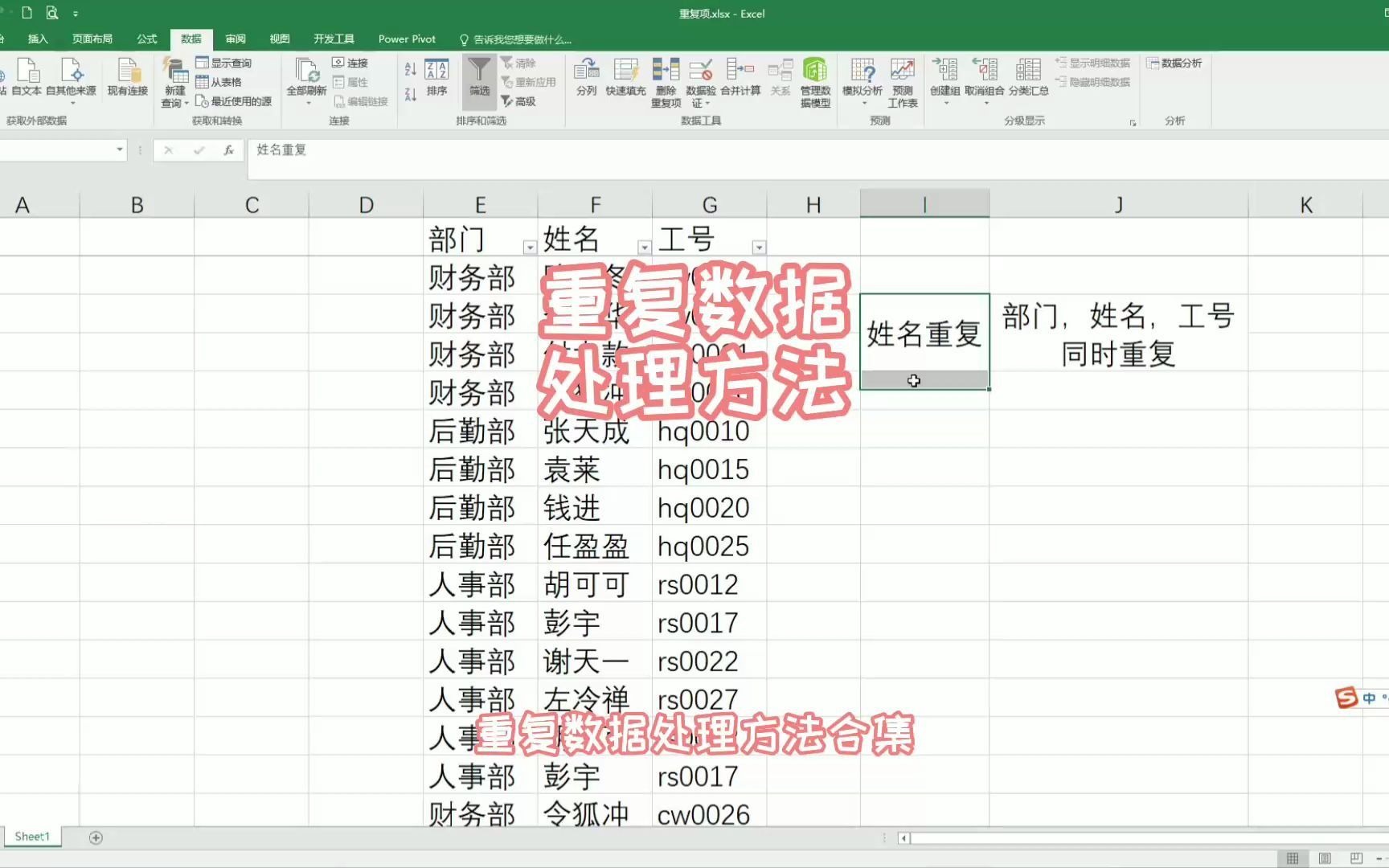The image size is (1389, 868).
Task: Select the 排序 (Sort) icon
Action: pyautogui.click(x=435, y=80)
